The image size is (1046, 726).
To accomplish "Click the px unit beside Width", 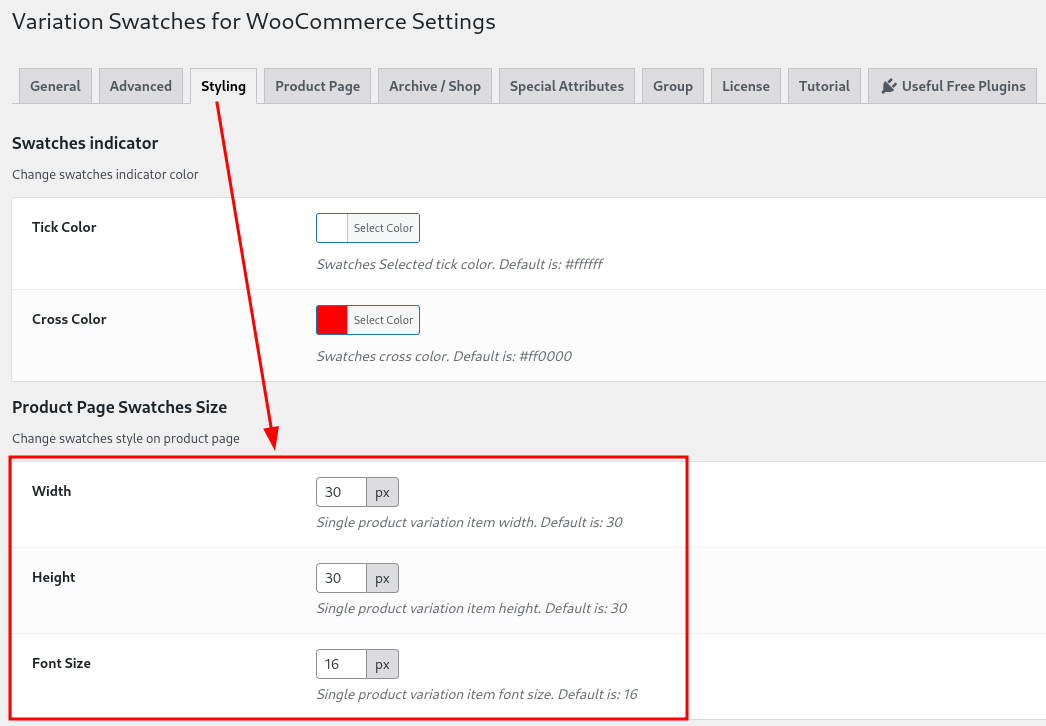I will 382,492.
